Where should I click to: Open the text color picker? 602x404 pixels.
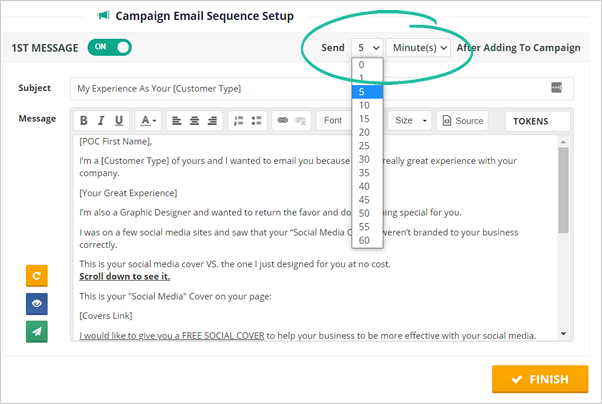[x=148, y=121]
